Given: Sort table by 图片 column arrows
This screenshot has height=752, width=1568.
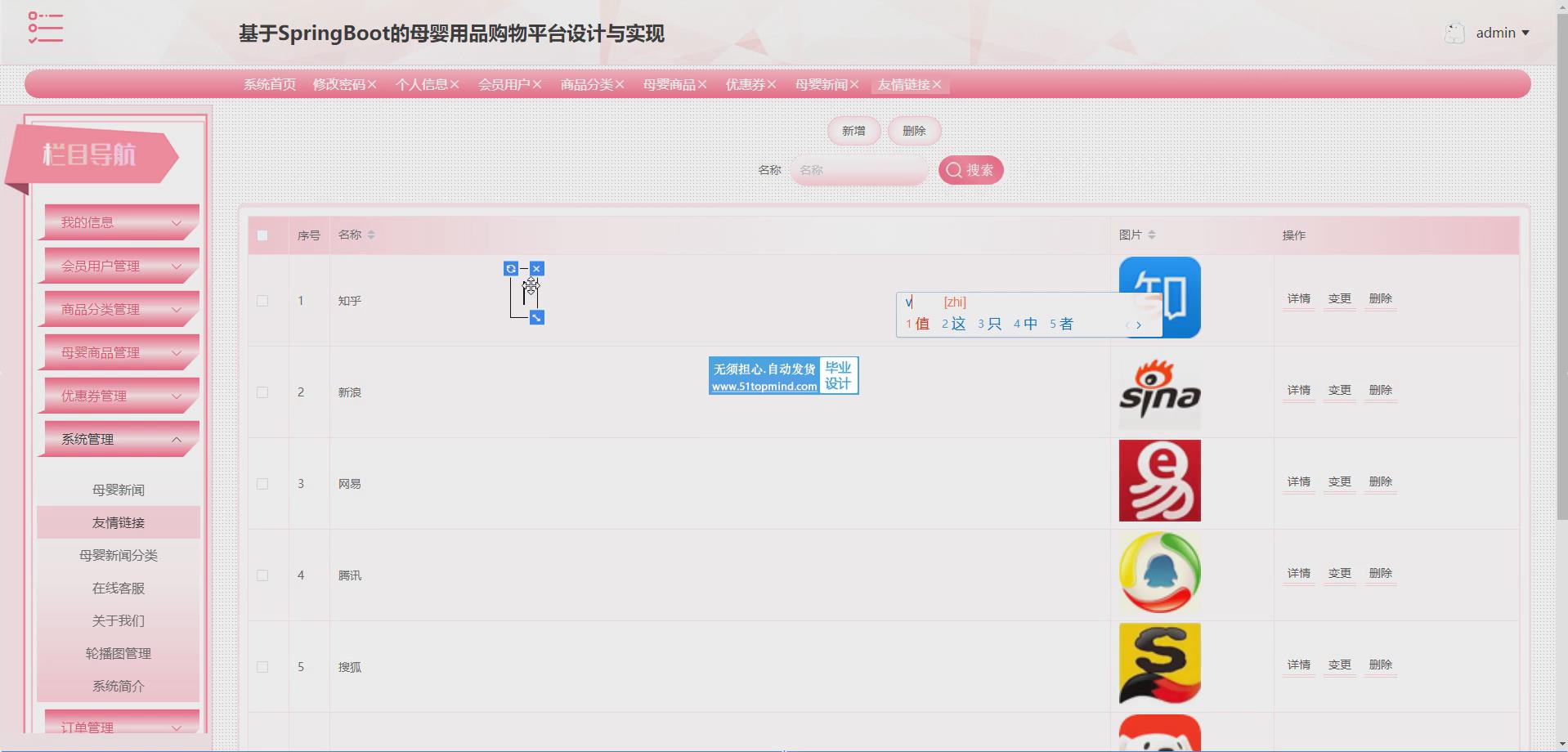Looking at the screenshot, I should pos(1152,235).
